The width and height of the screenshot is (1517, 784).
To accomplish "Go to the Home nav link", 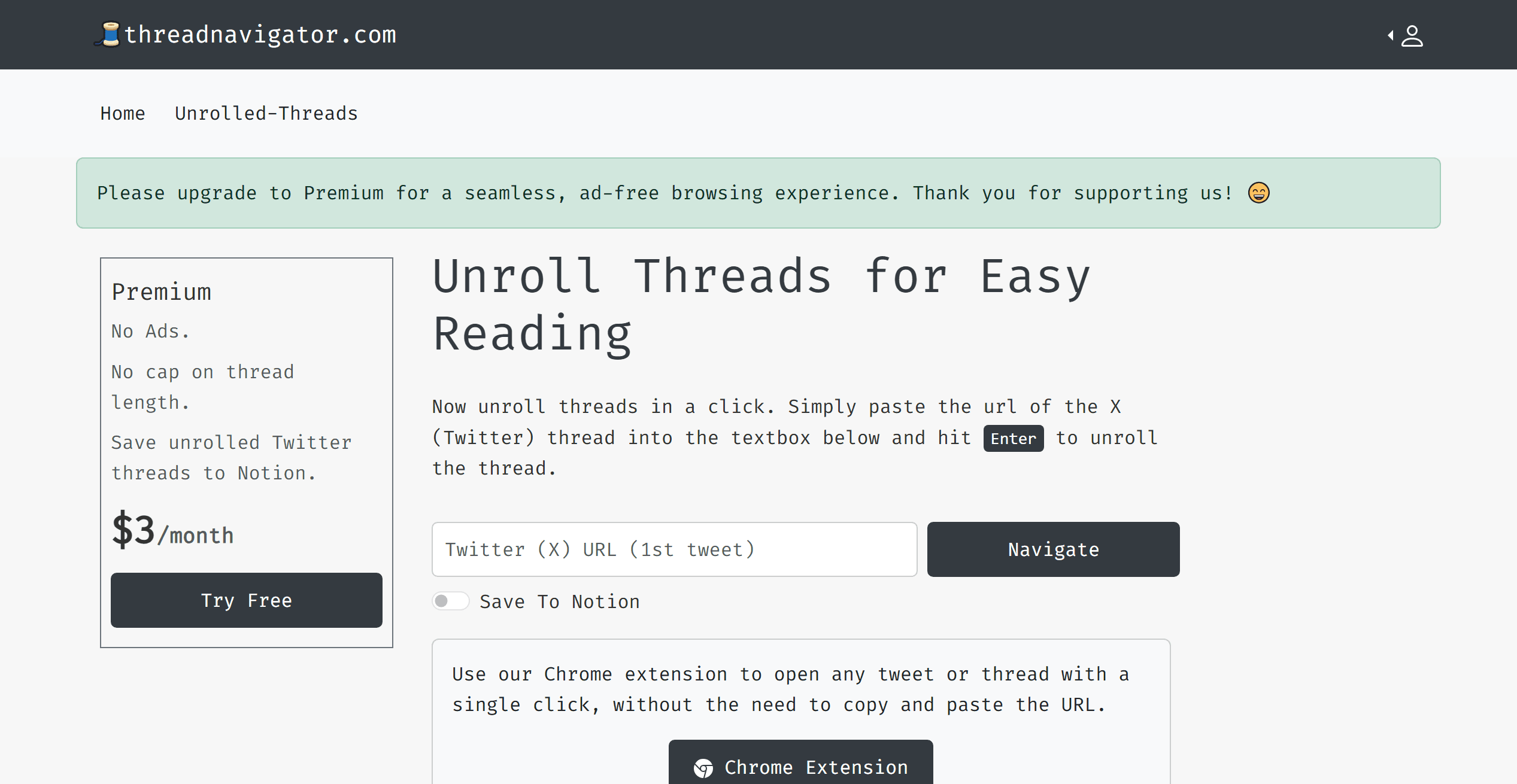I will click(x=123, y=114).
